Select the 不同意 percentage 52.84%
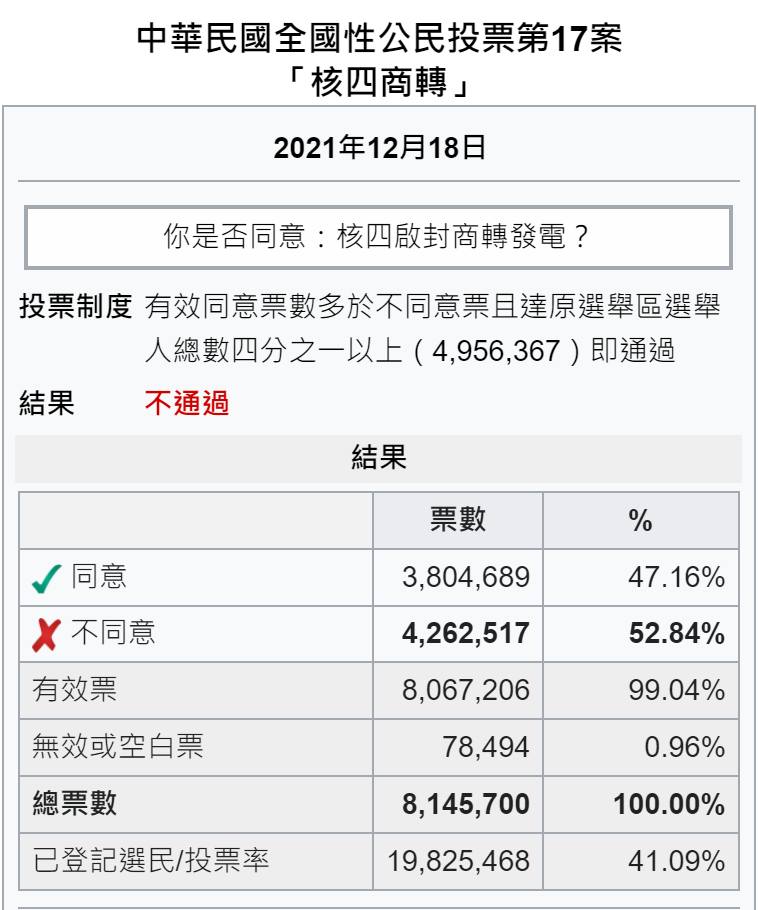The width and height of the screenshot is (758, 910). [677, 633]
